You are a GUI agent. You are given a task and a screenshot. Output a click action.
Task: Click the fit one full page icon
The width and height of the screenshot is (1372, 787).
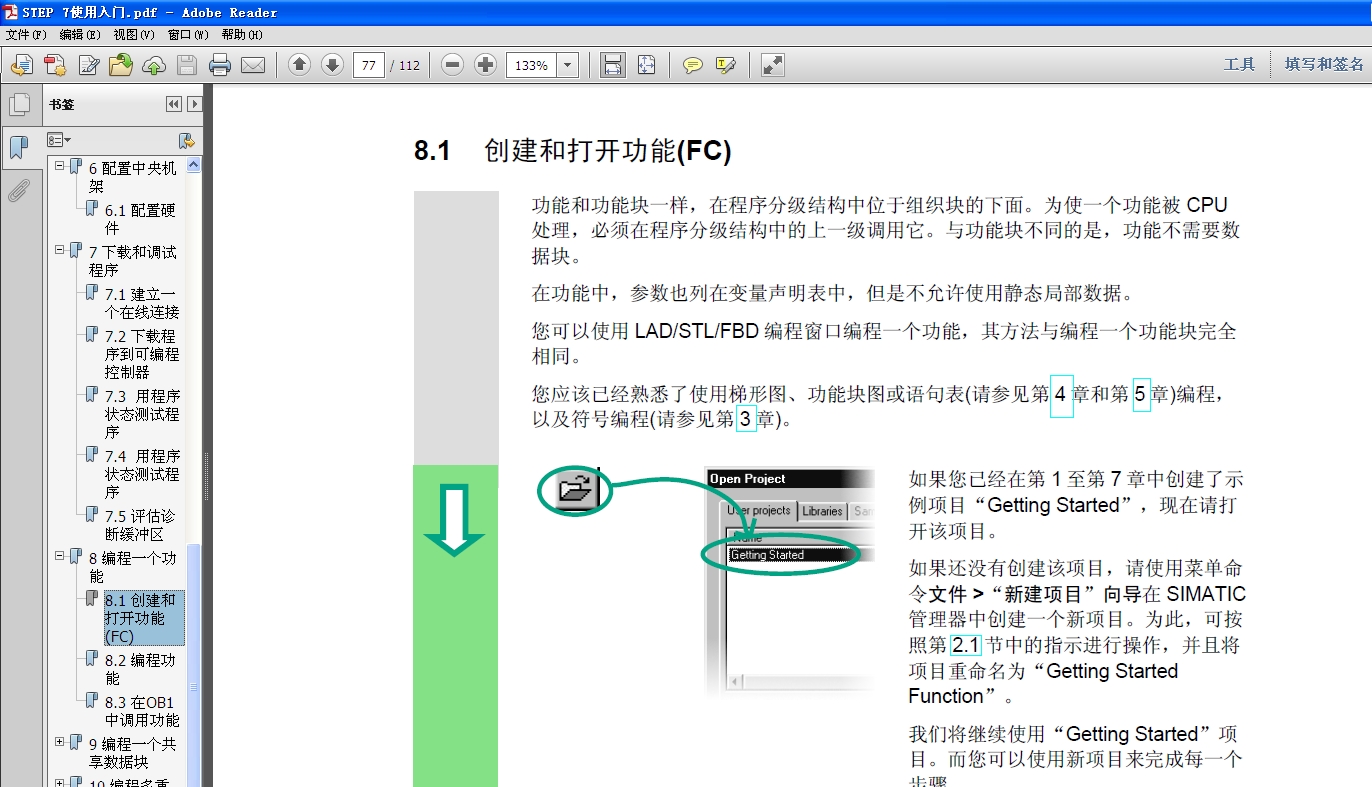tap(646, 65)
